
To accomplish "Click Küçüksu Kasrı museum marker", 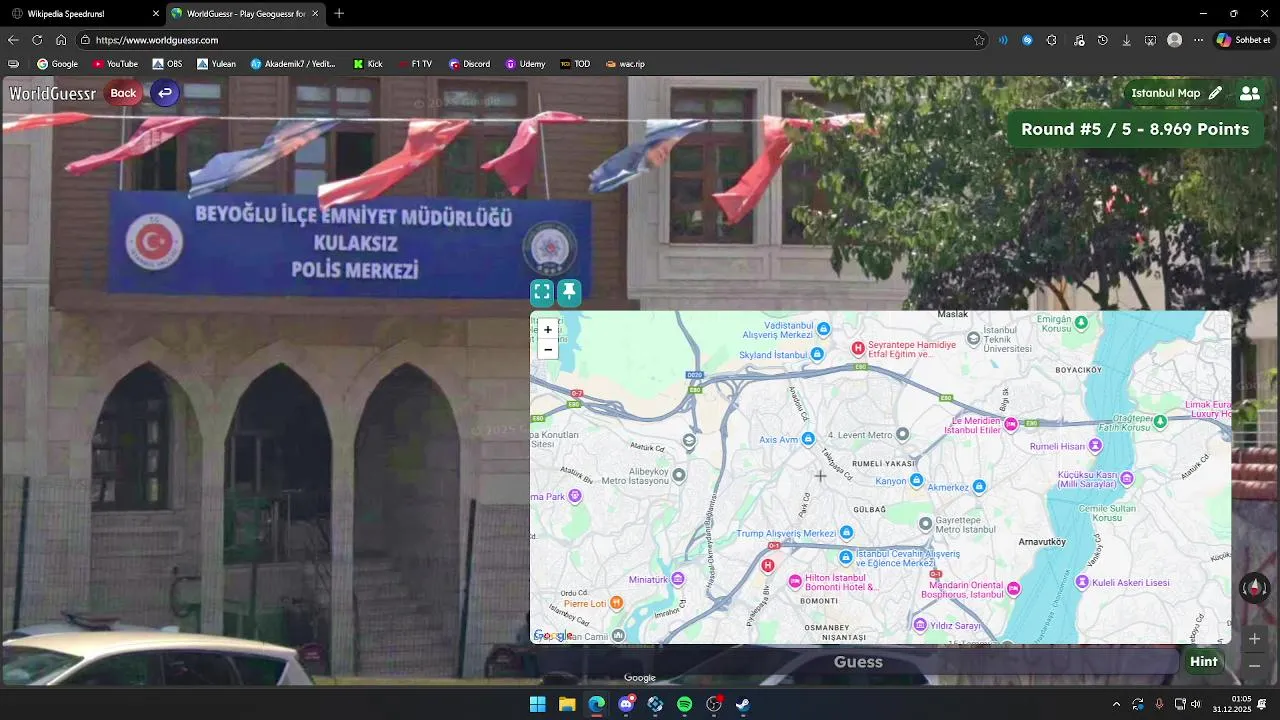I will coord(1127,479).
